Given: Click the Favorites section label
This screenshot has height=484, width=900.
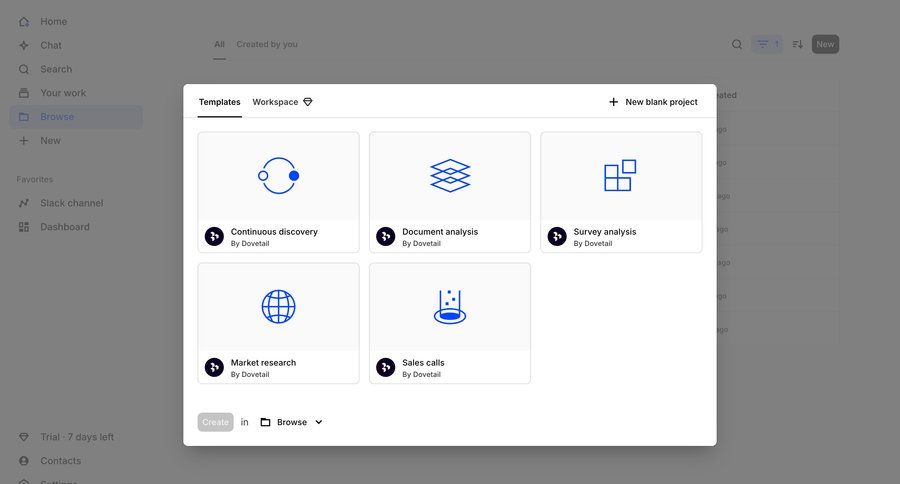Looking at the screenshot, I should pyautogui.click(x=34, y=180).
